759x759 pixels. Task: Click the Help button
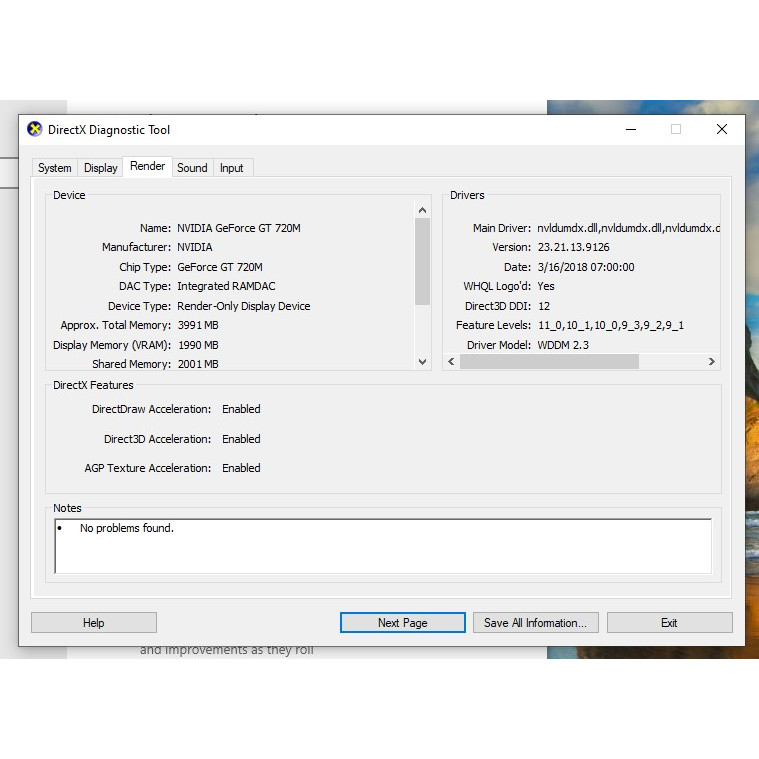(94, 622)
